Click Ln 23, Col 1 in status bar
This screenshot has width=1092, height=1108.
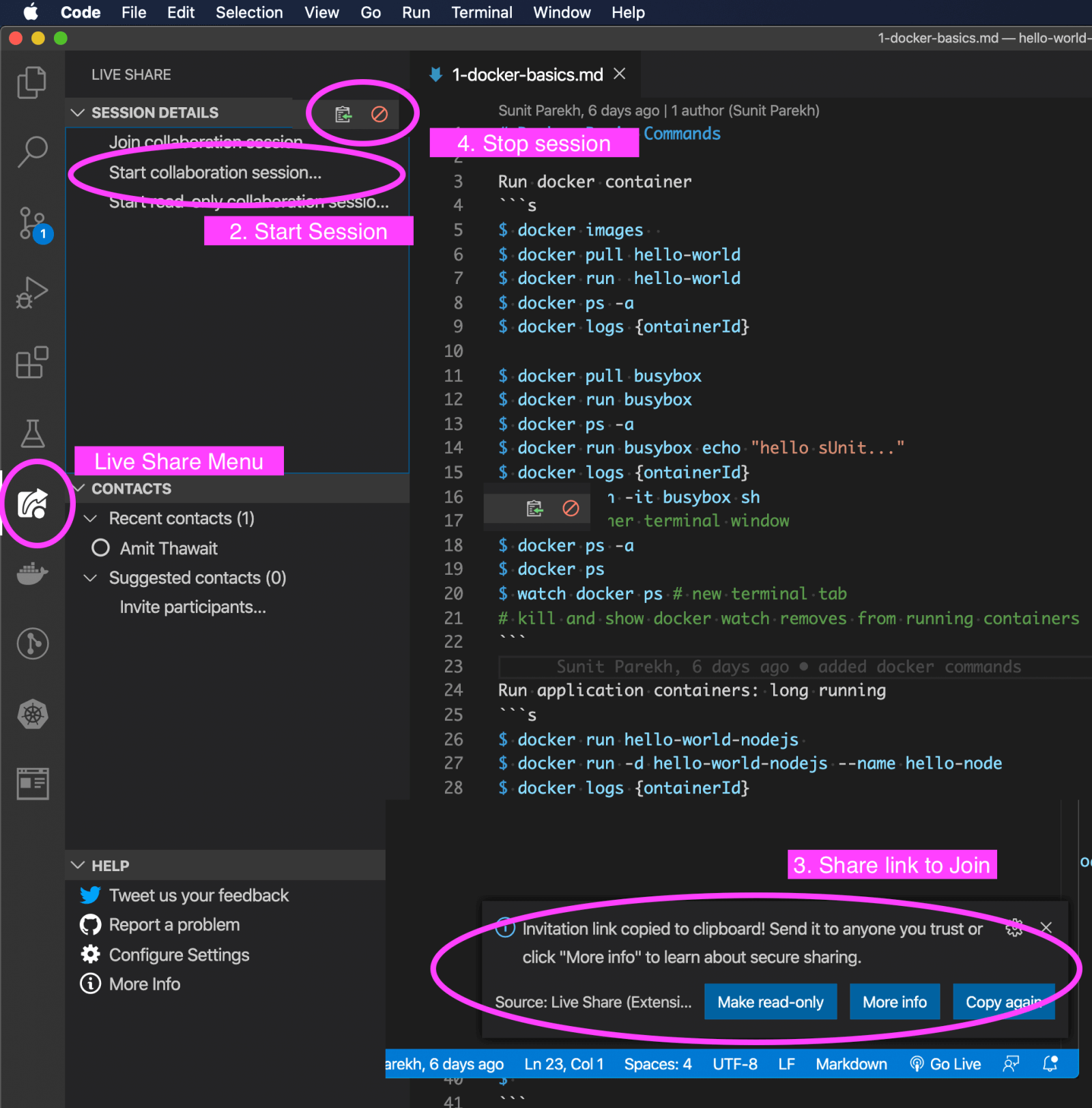tap(564, 1064)
